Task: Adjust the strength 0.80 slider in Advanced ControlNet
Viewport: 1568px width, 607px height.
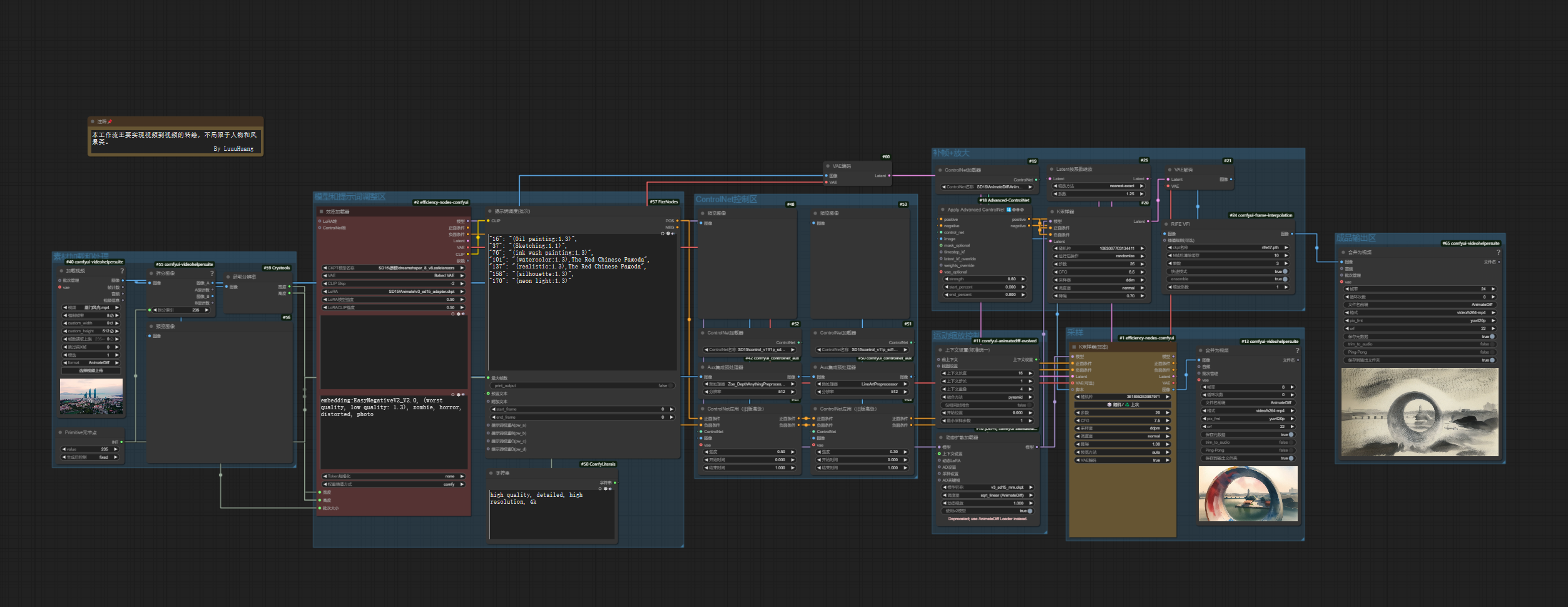Action: tap(985, 279)
